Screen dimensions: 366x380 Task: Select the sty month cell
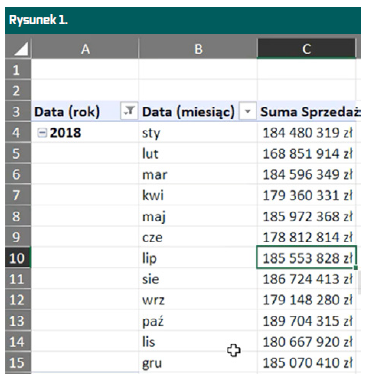[198, 132]
